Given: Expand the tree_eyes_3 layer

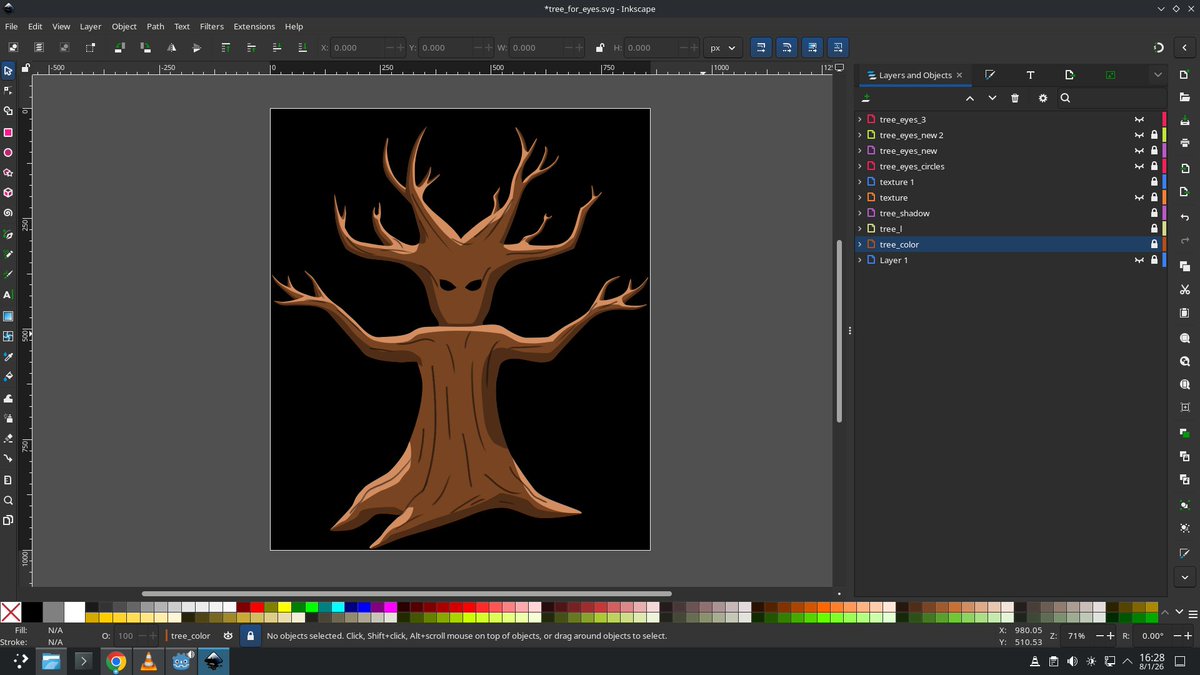Looking at the screenshot, I should pos(860,119).
